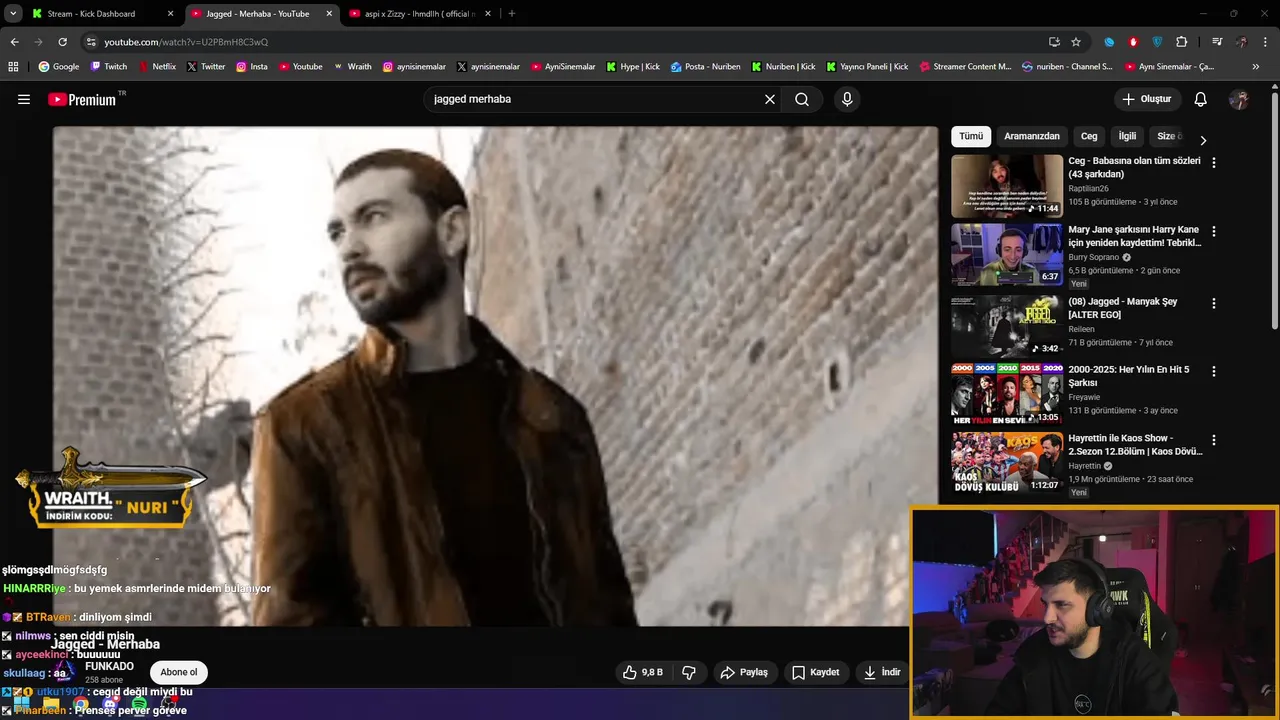Open the Chrome icon on the taskbar
The width and height of the screenshot is (1280, 720).
coord(80,704)
